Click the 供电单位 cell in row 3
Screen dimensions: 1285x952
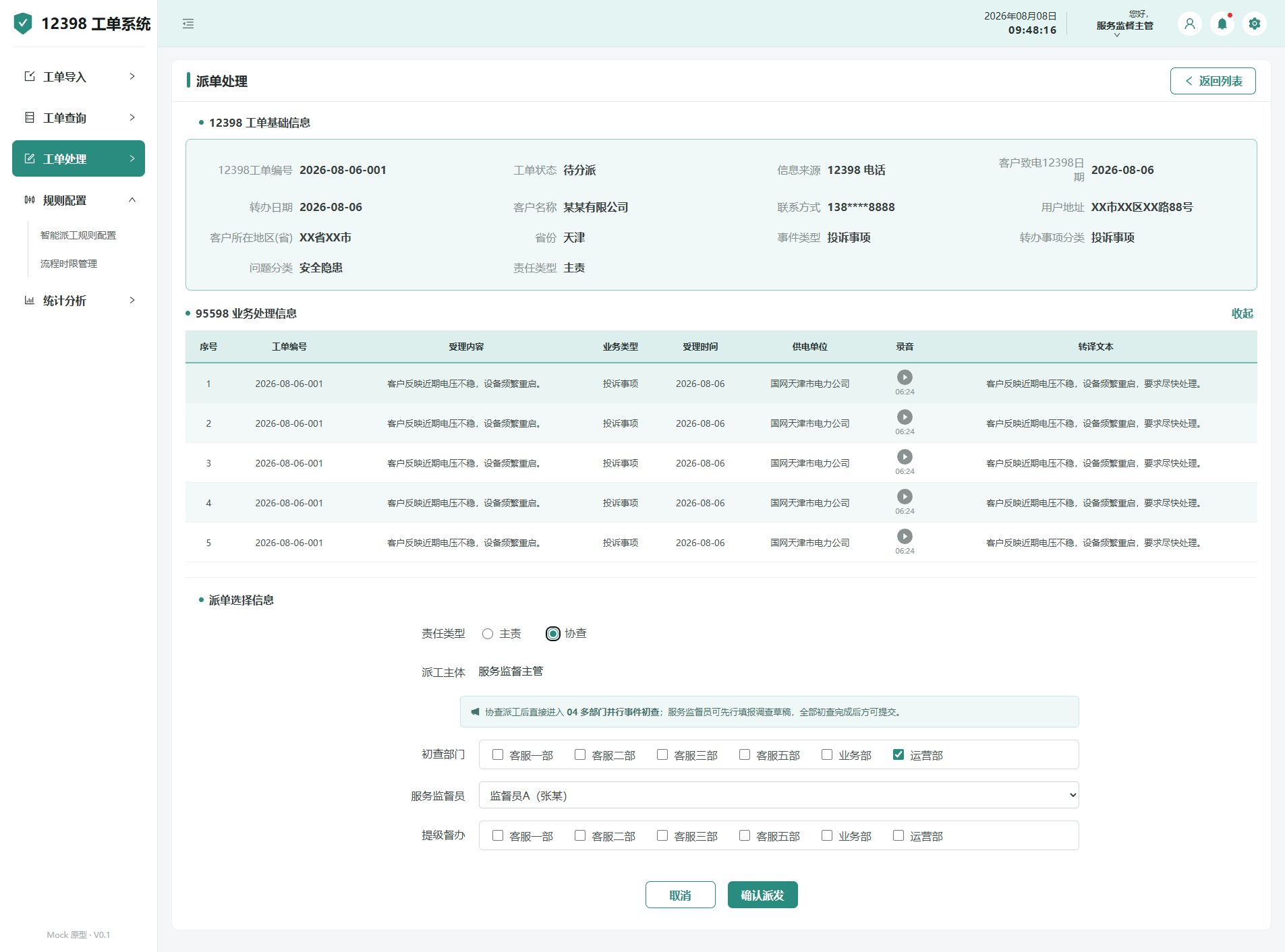click(809, 463)
